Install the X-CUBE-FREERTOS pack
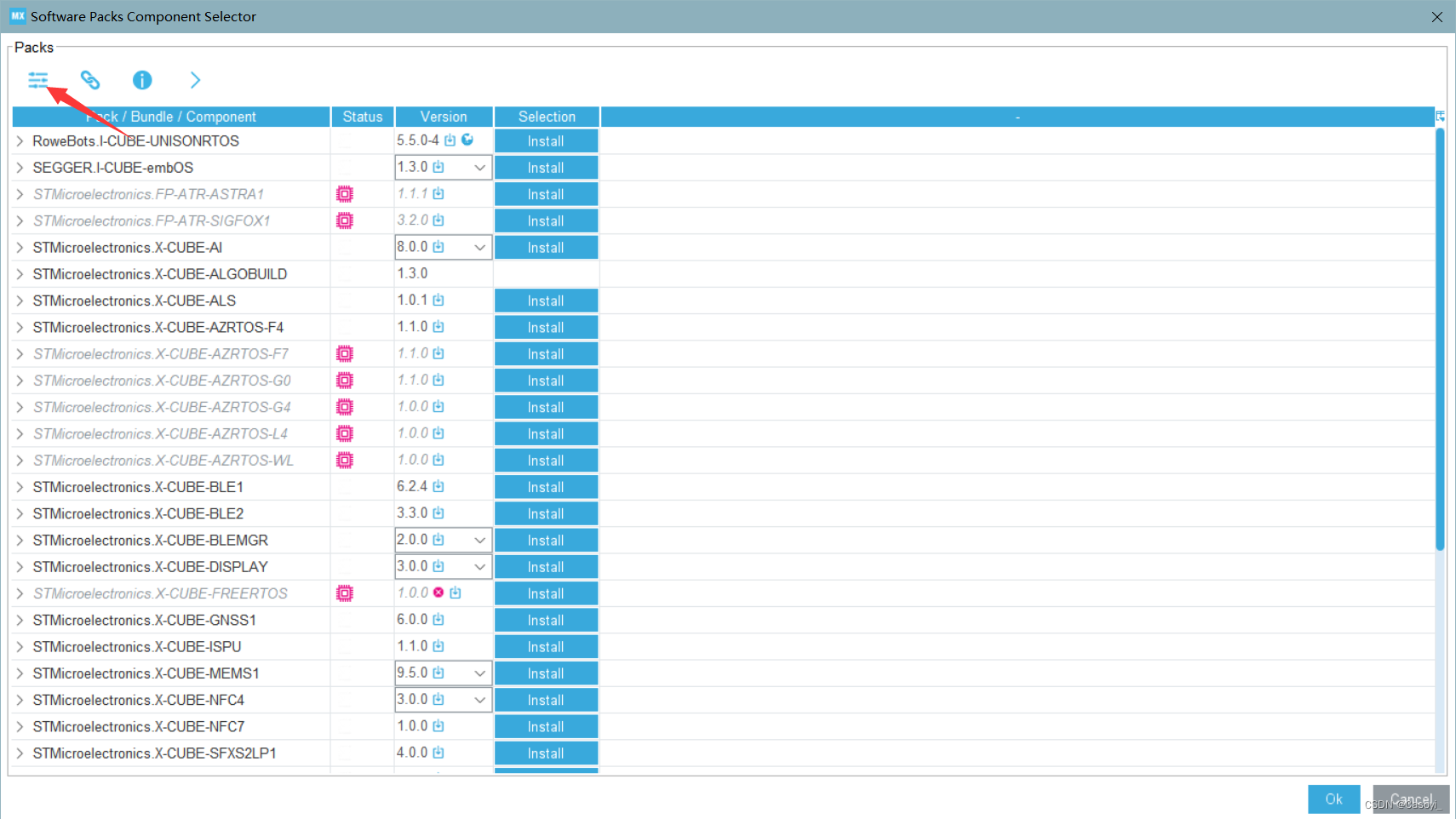The width and height of the screenshot is (1456, 819). click(546, 593)
